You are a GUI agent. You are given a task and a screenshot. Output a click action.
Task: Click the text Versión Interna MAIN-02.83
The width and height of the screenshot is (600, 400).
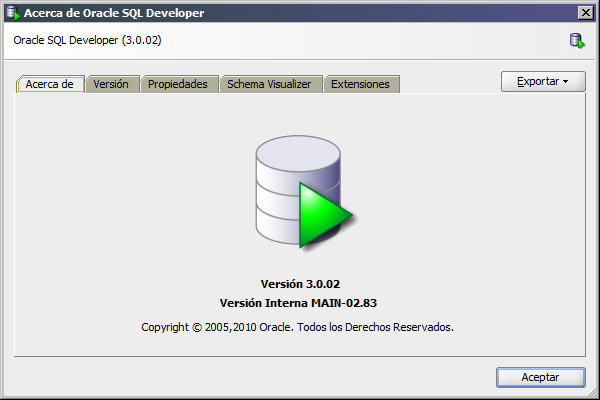click(298, 303)
